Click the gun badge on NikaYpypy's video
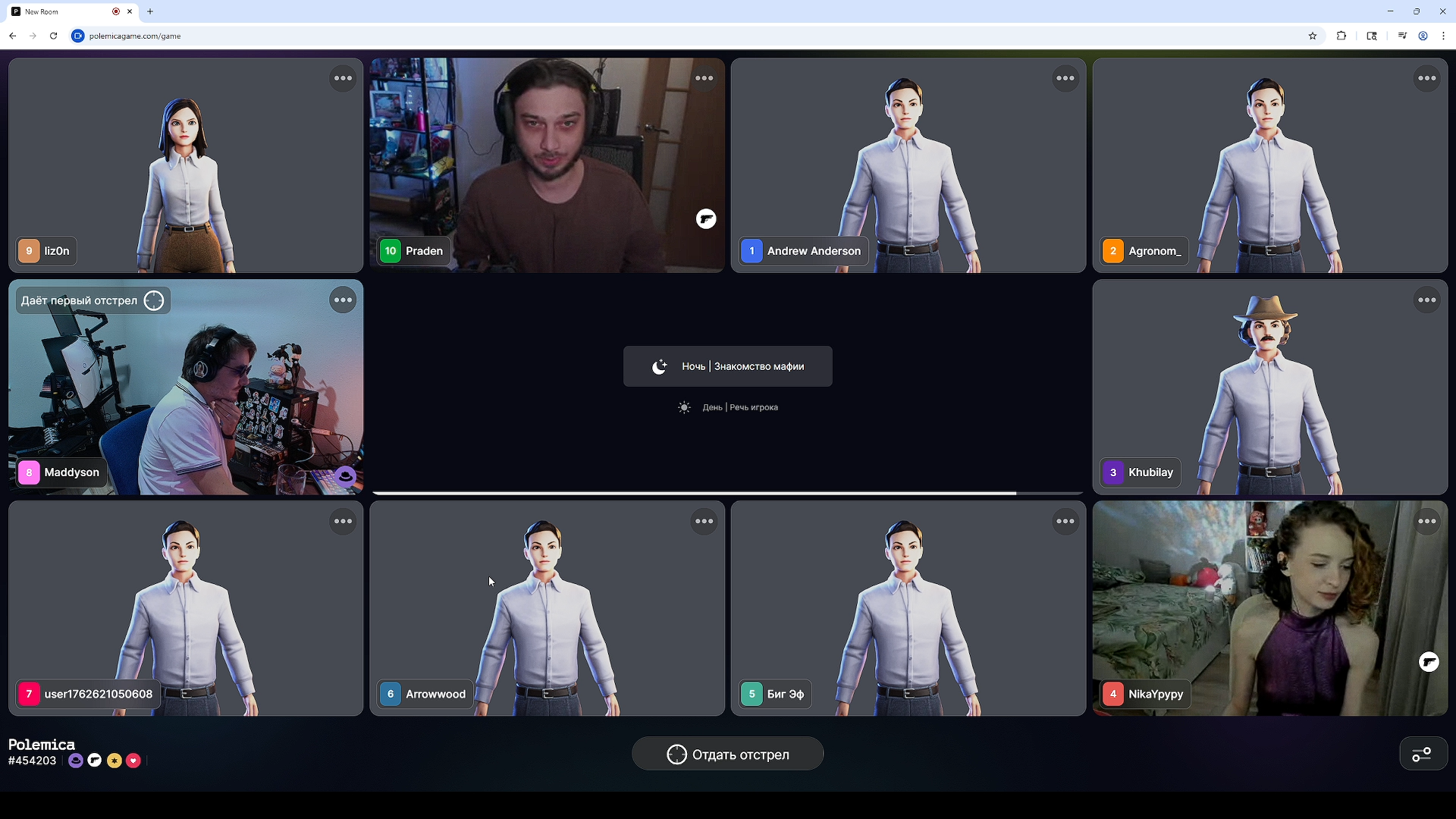The width and height of the screenshot is (1456, 819). [1429, 662]
